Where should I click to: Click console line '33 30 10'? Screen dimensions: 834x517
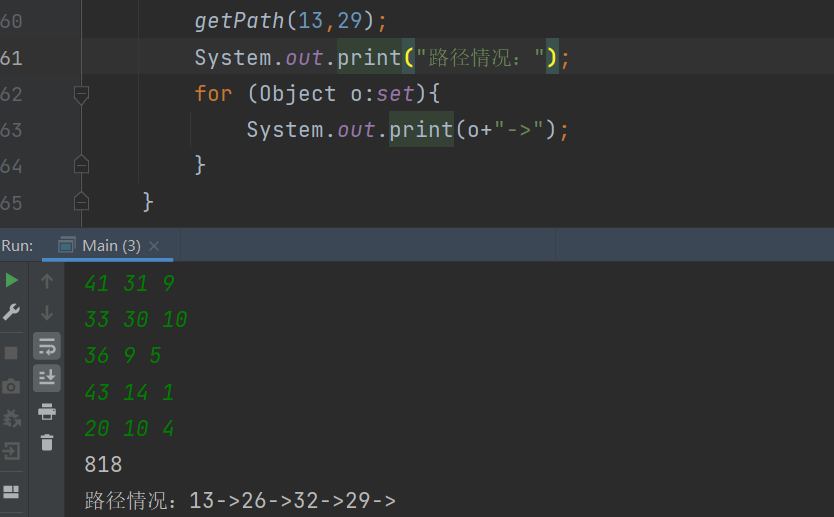click(136, 320)
